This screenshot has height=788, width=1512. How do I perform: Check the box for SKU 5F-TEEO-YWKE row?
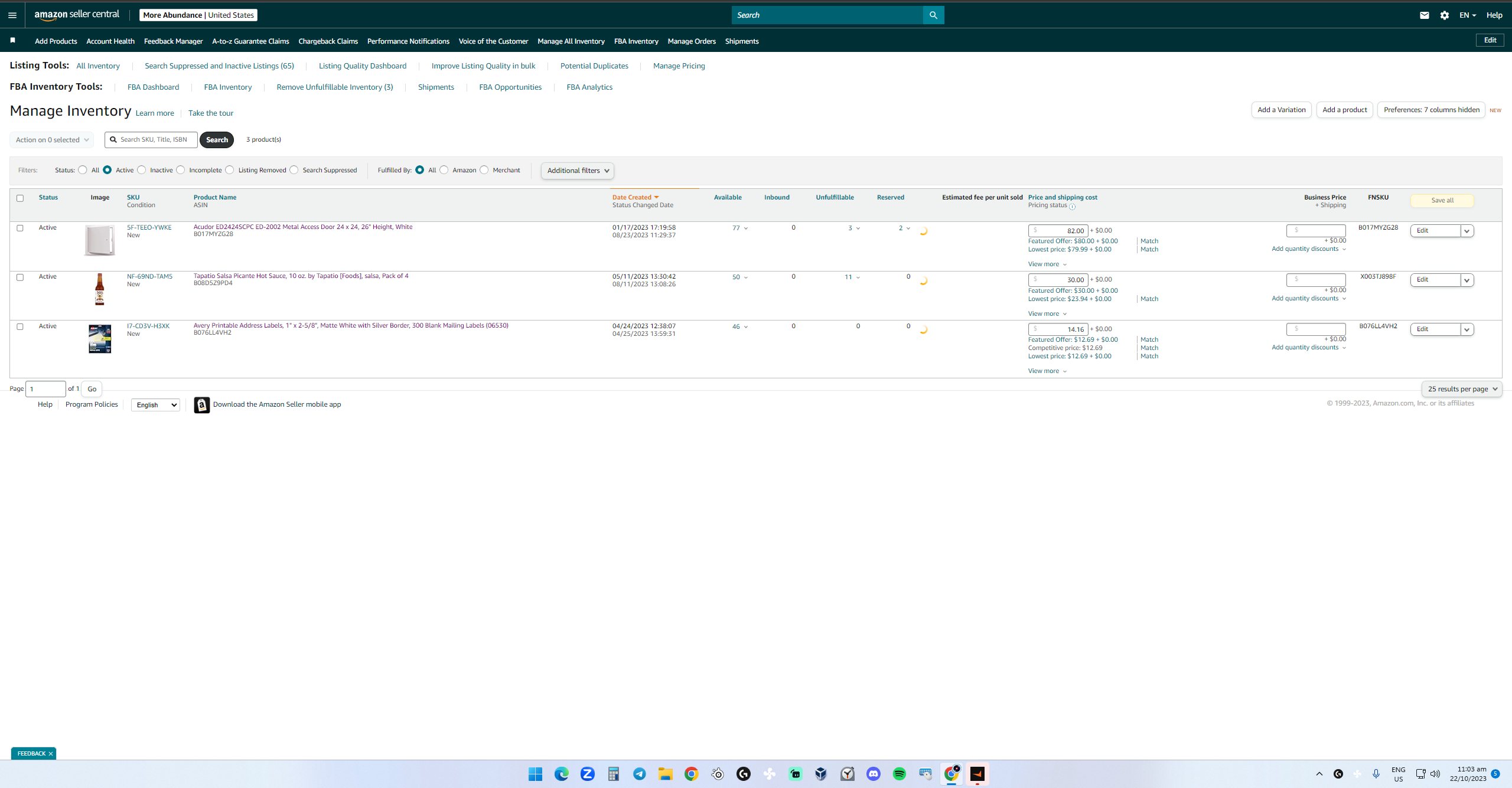pyautogui.click(x=20, y=228)
